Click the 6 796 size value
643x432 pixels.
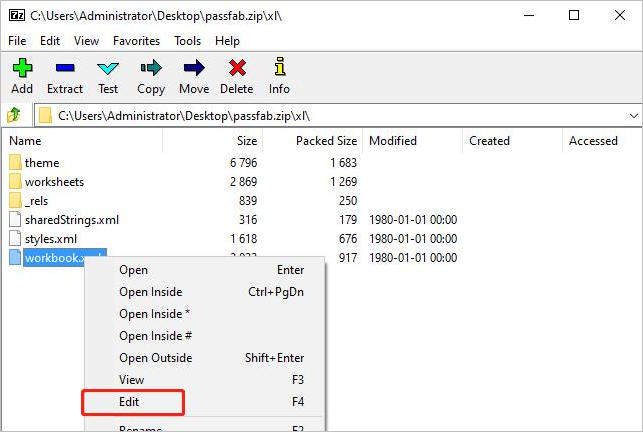click(244, 163)
